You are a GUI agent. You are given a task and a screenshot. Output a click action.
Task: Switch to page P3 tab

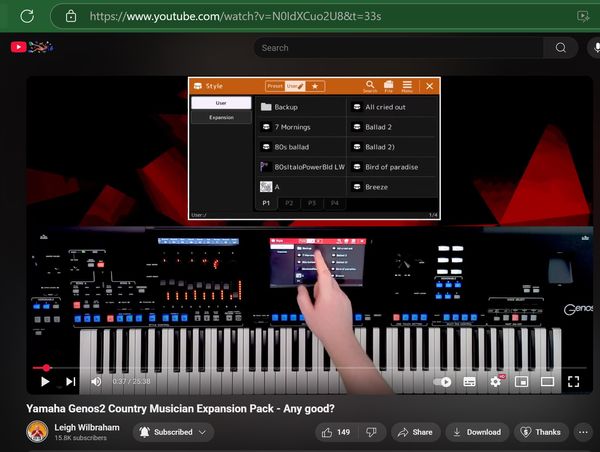312,203
